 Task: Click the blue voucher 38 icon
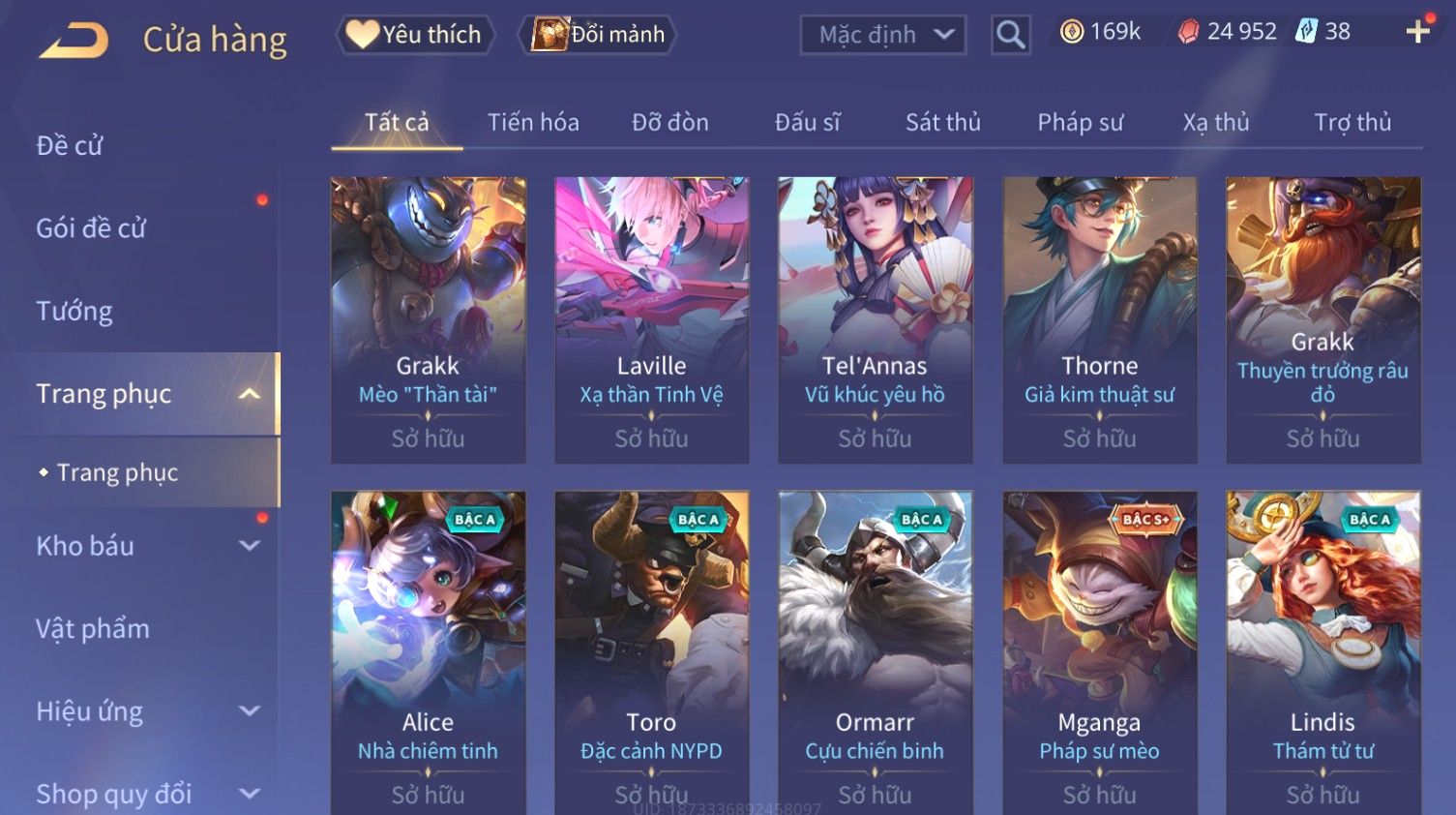point(1306,32)
